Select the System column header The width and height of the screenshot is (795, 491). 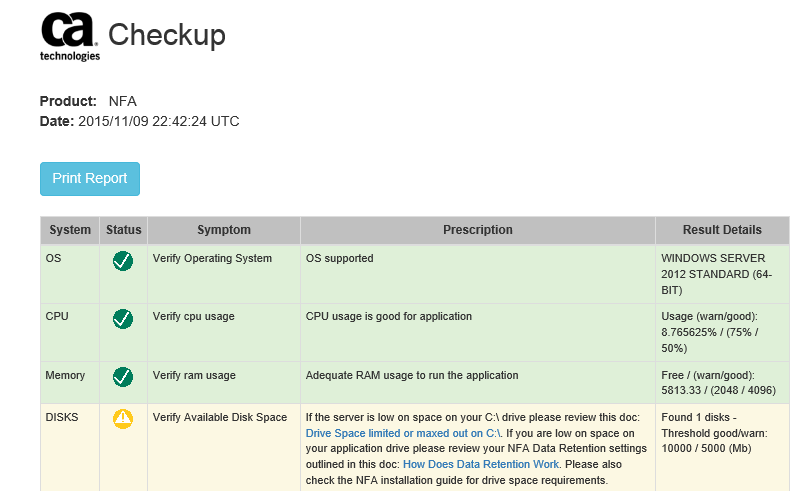click(70, 230)
